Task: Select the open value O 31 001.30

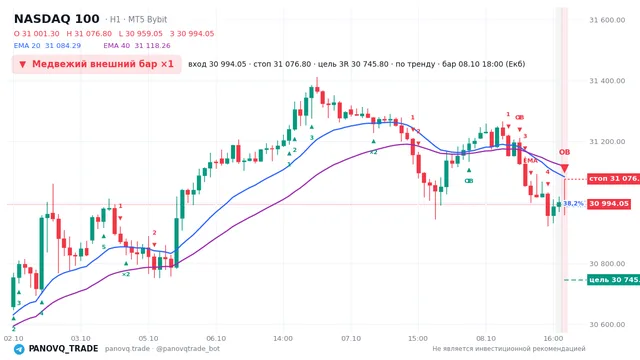Action: (36, 33)
